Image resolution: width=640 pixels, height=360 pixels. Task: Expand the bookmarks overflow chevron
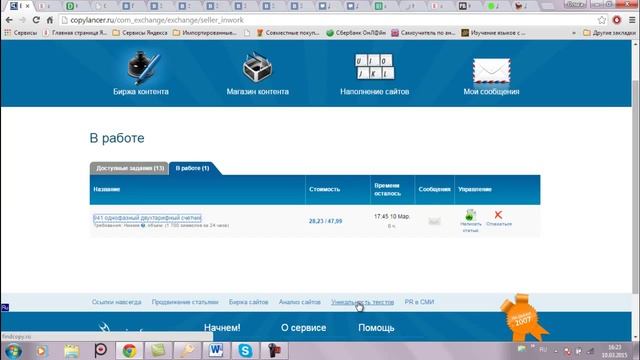[574, 33]
